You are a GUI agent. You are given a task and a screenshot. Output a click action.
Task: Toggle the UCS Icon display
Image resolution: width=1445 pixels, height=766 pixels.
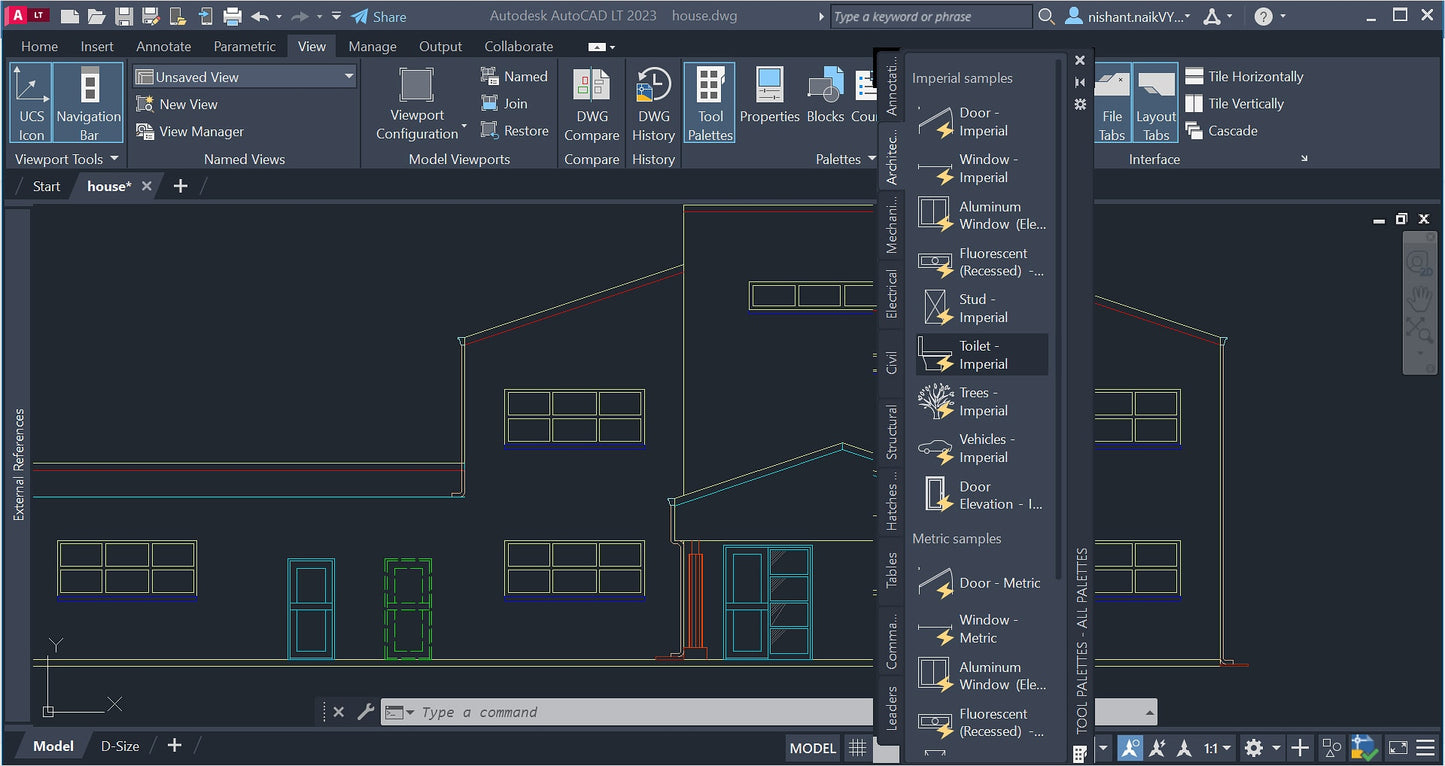[x=32, y=103]
